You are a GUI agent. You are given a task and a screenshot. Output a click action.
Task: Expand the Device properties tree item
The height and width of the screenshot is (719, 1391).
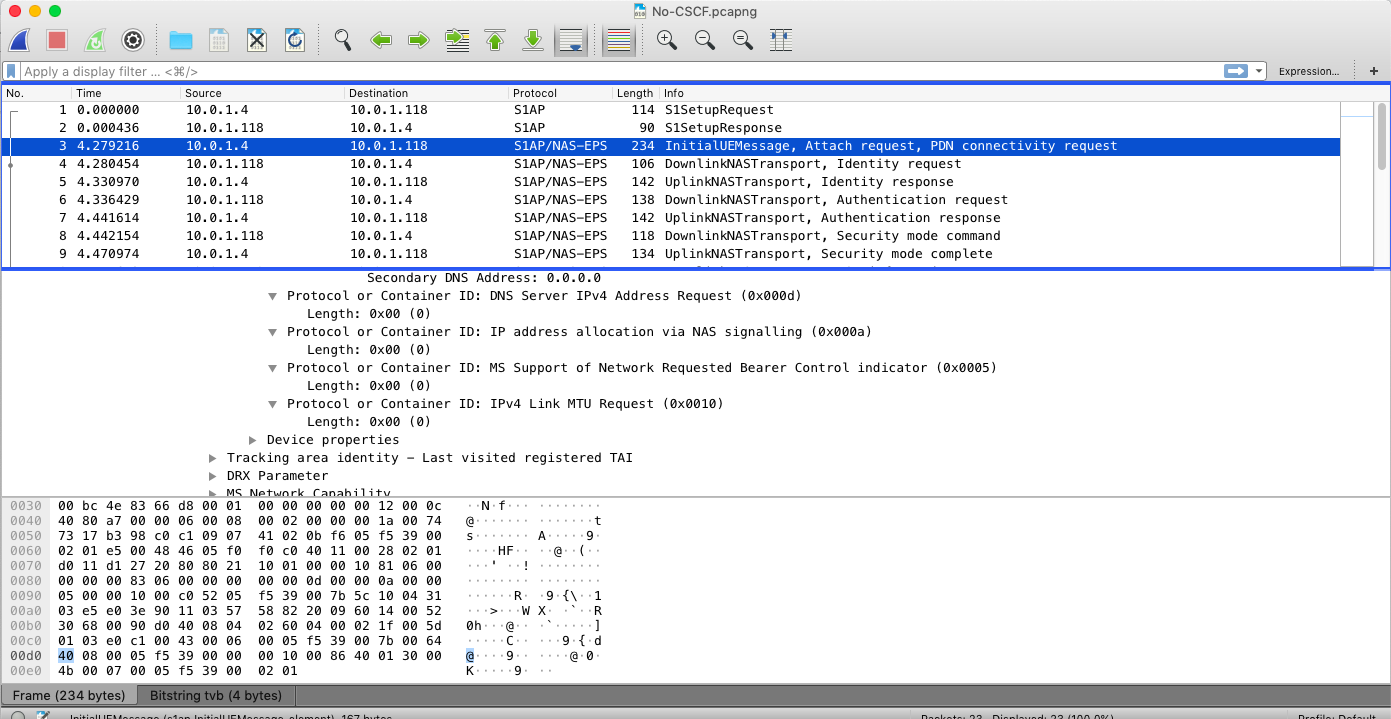click(253, 439)
